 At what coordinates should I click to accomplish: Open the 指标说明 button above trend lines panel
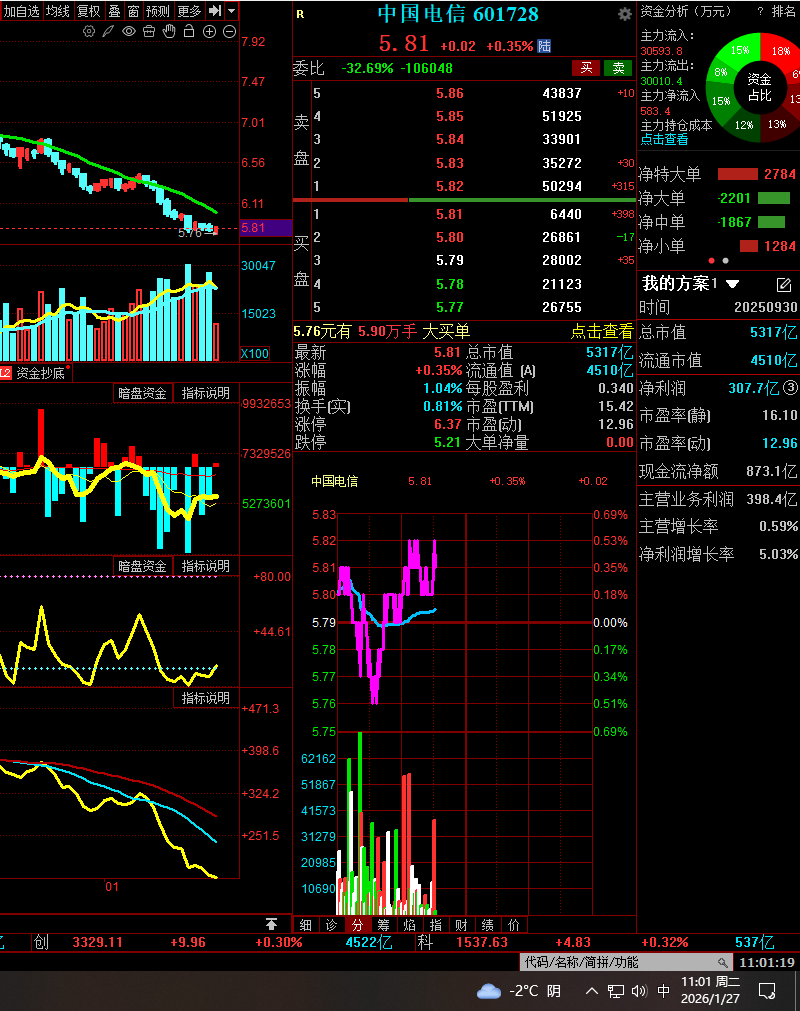click(x=206, y=698)
